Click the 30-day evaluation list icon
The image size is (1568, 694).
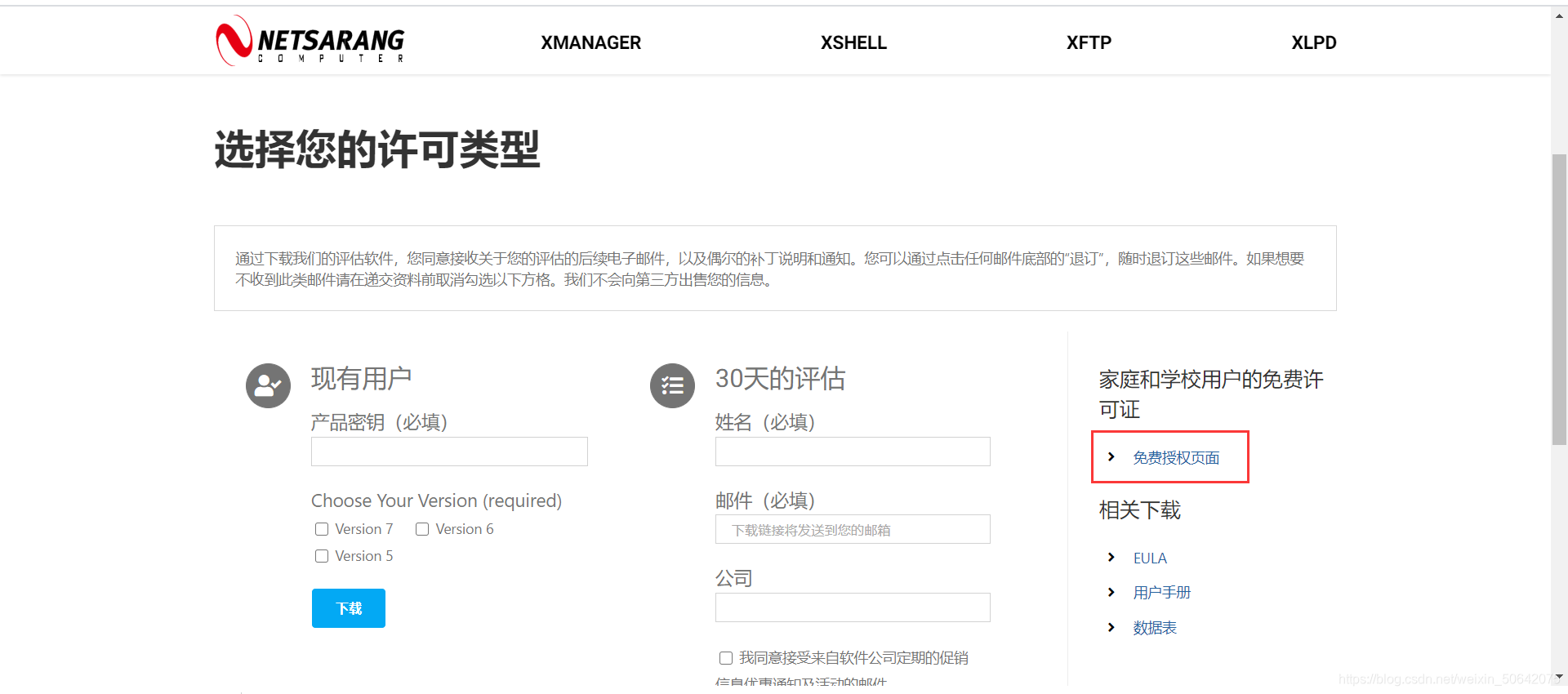point(672,385)
